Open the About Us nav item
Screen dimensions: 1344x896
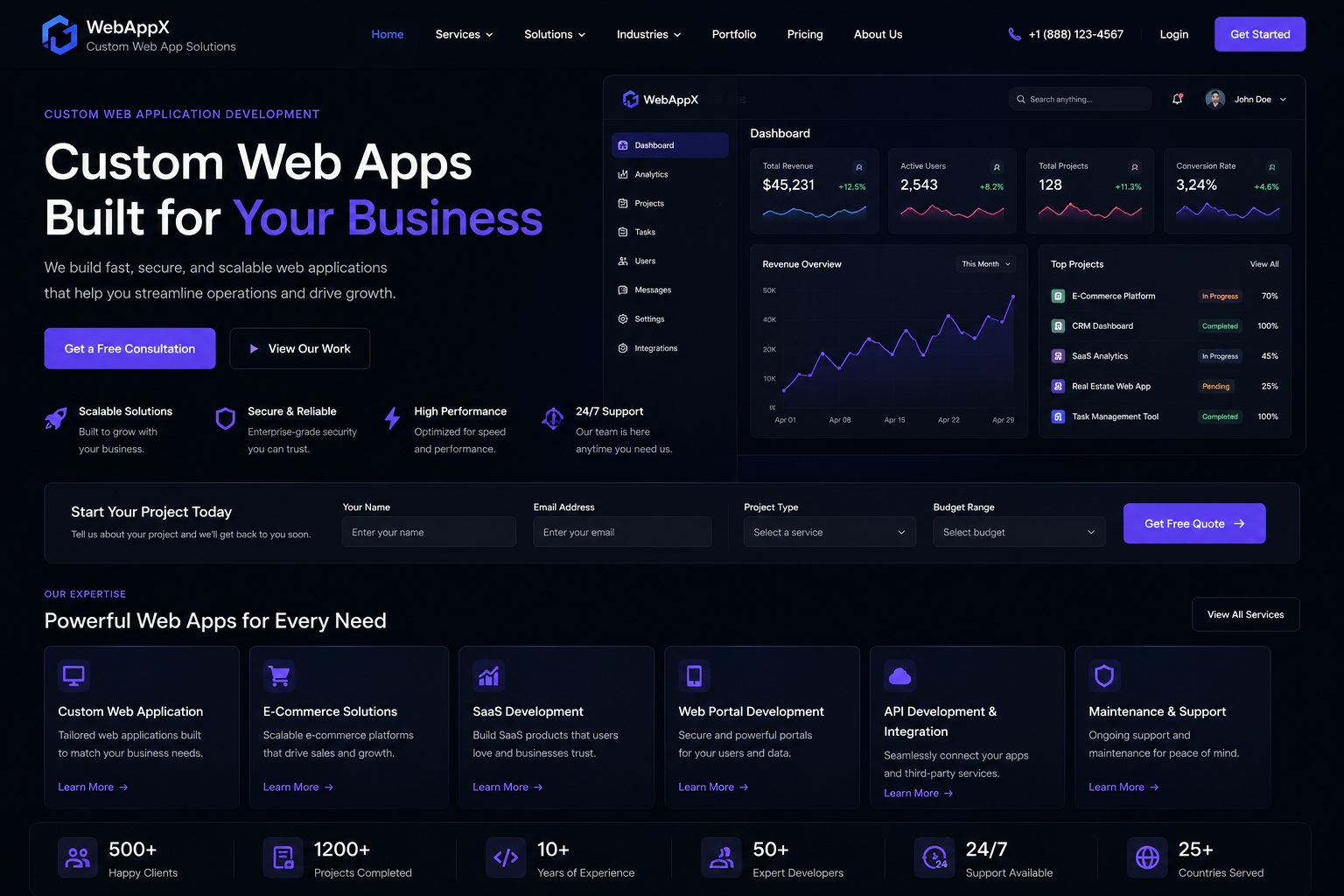[x=878, y=34]
